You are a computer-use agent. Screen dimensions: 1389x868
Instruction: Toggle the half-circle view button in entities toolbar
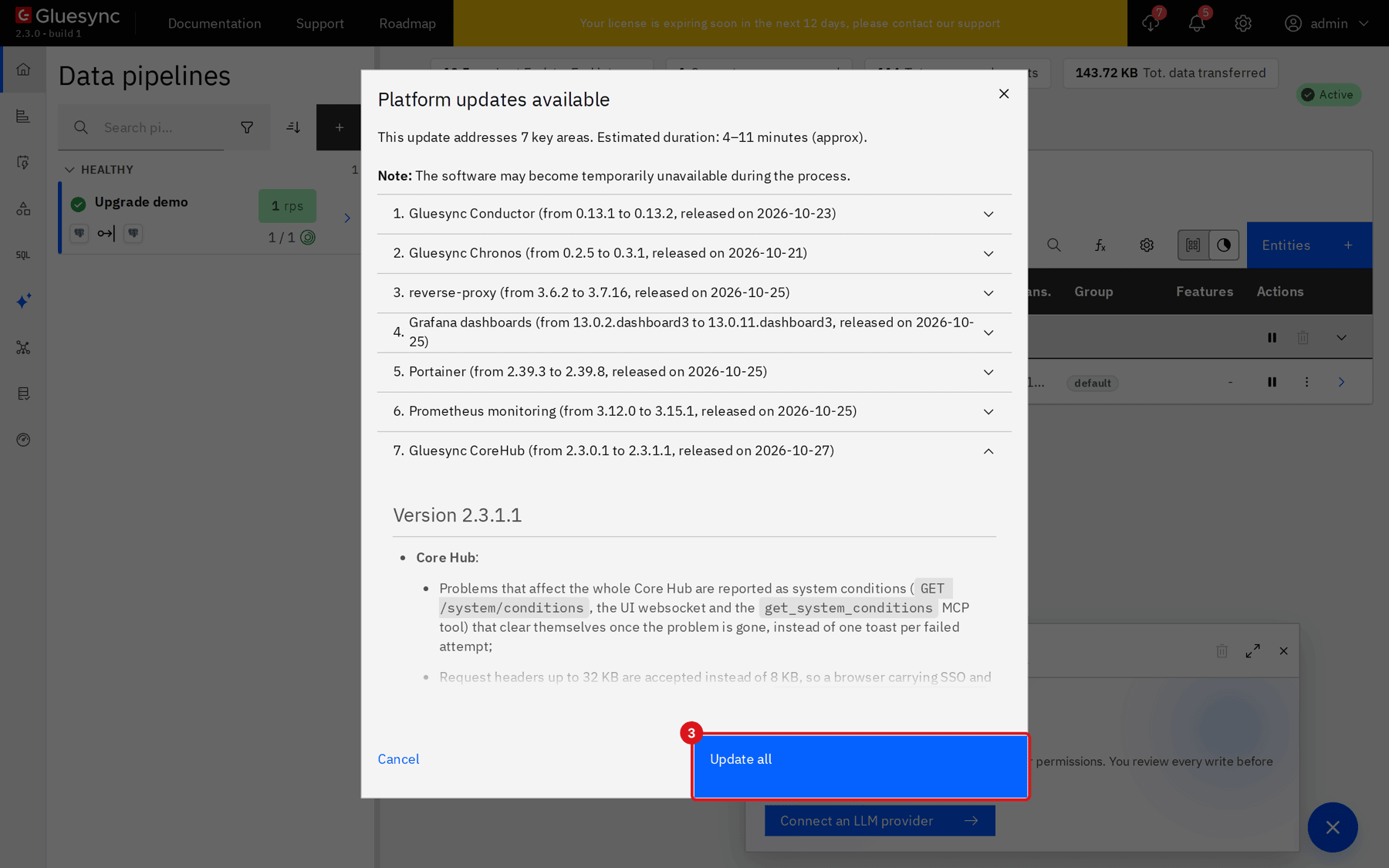tap(1224, 245)
